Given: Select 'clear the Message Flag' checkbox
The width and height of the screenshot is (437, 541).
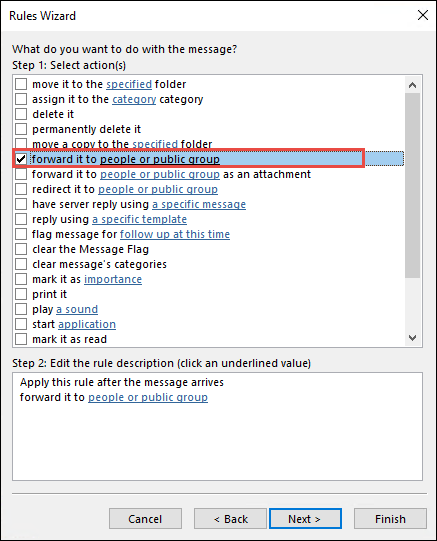Looking at the screenshot, I should (21, 249).
